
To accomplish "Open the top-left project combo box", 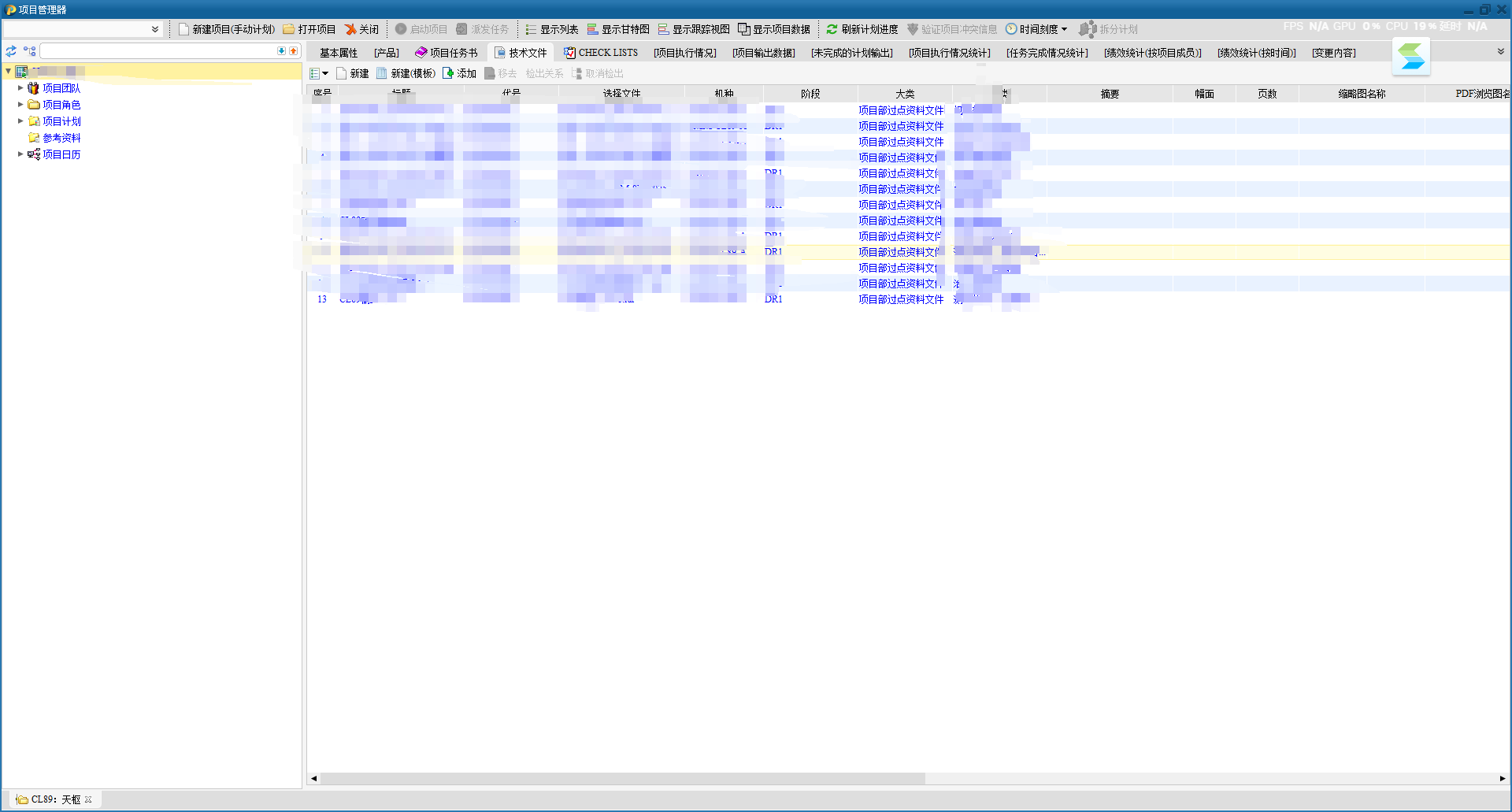I will point(155,29).
